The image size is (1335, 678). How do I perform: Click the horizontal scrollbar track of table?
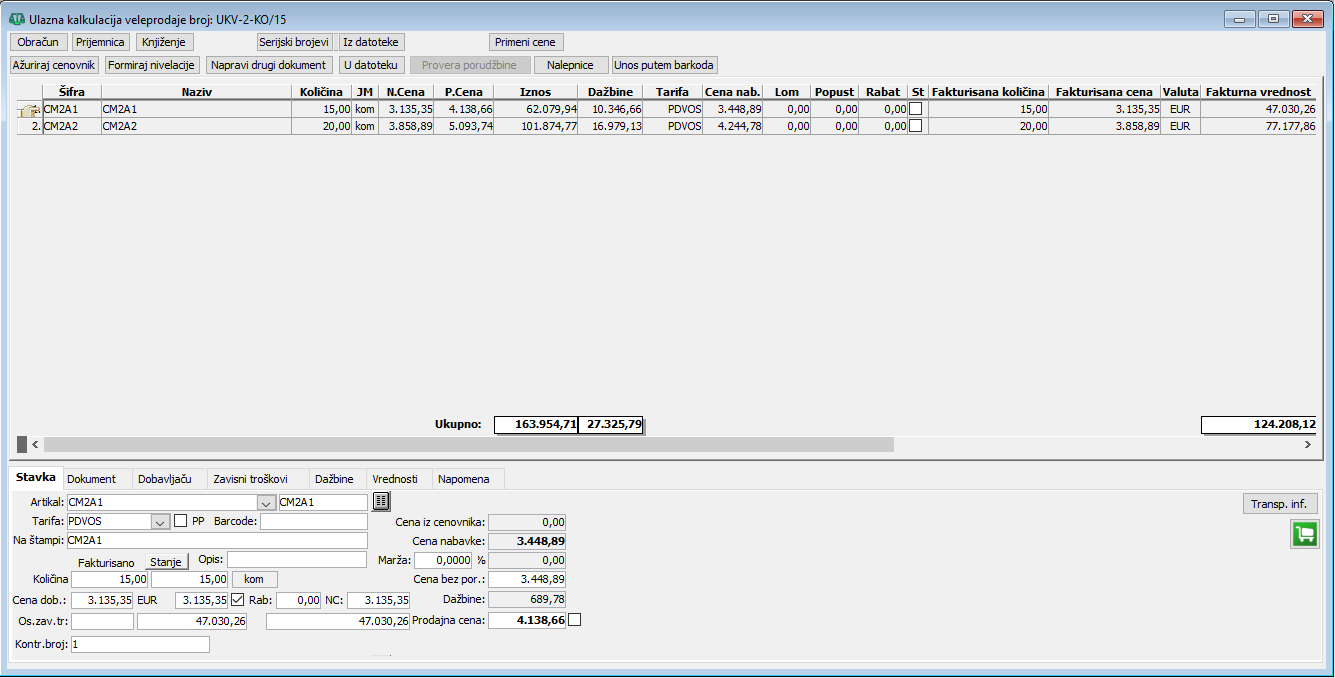pyautogui.click(x=1100, y=444)
